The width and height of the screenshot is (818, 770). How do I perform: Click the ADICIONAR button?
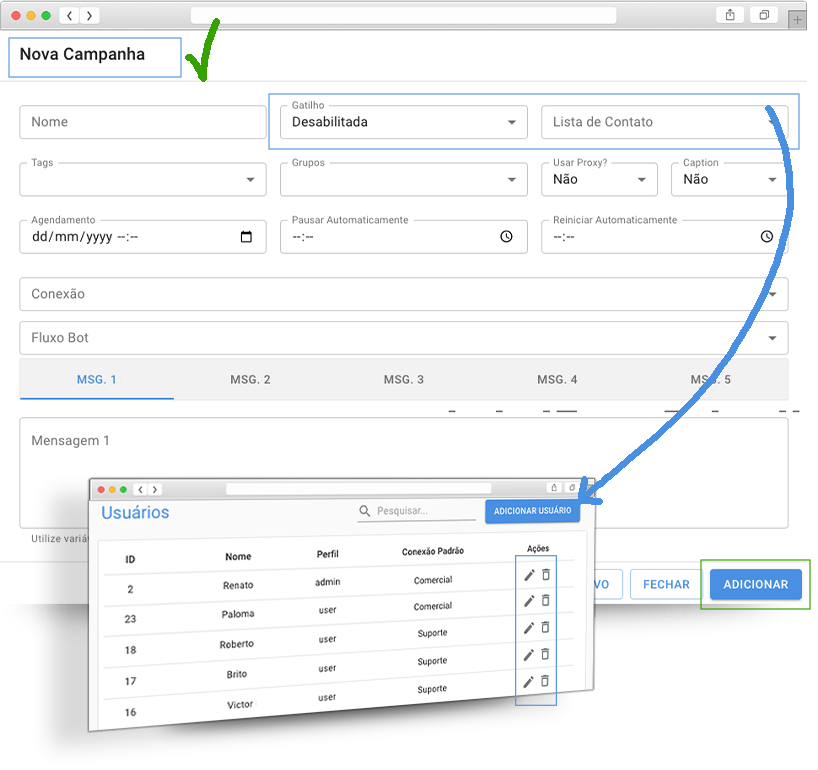pos(755,584)
